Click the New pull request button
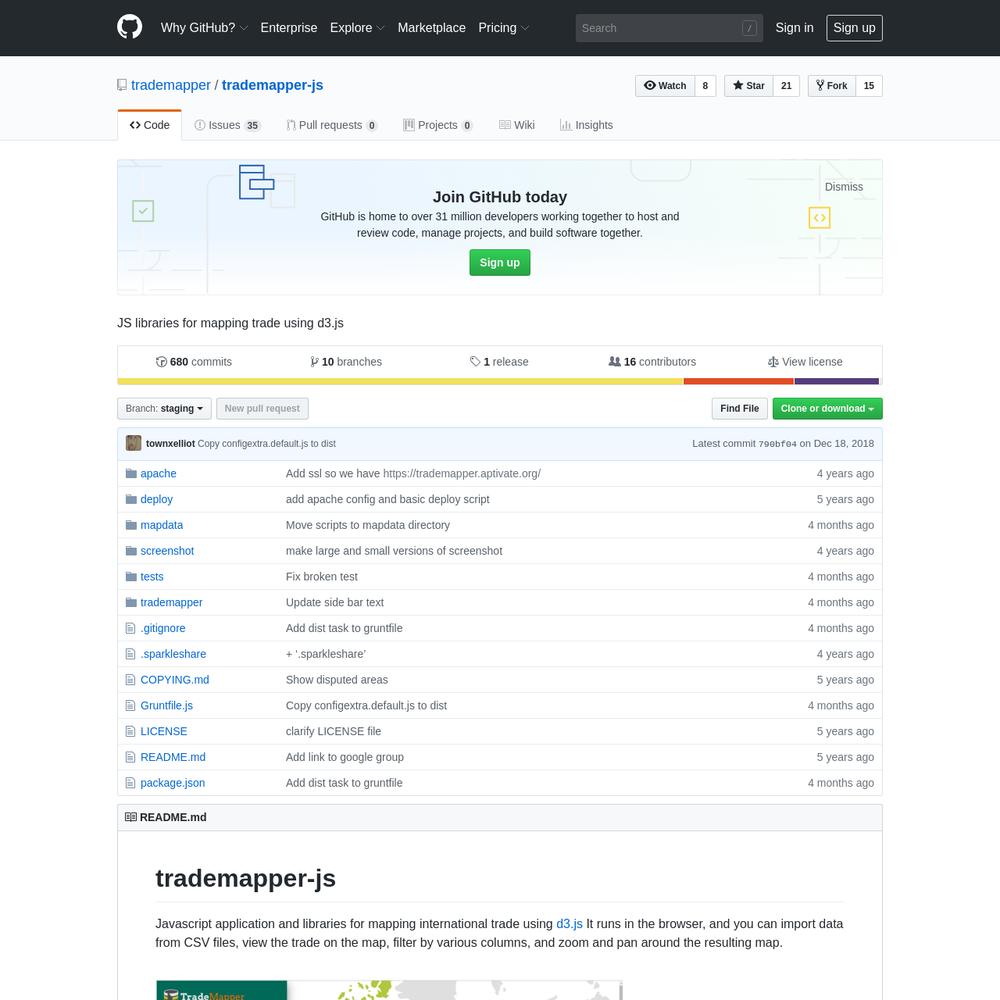The width and height of the screenshot is (1000, 1000). (x=262, y=408)
